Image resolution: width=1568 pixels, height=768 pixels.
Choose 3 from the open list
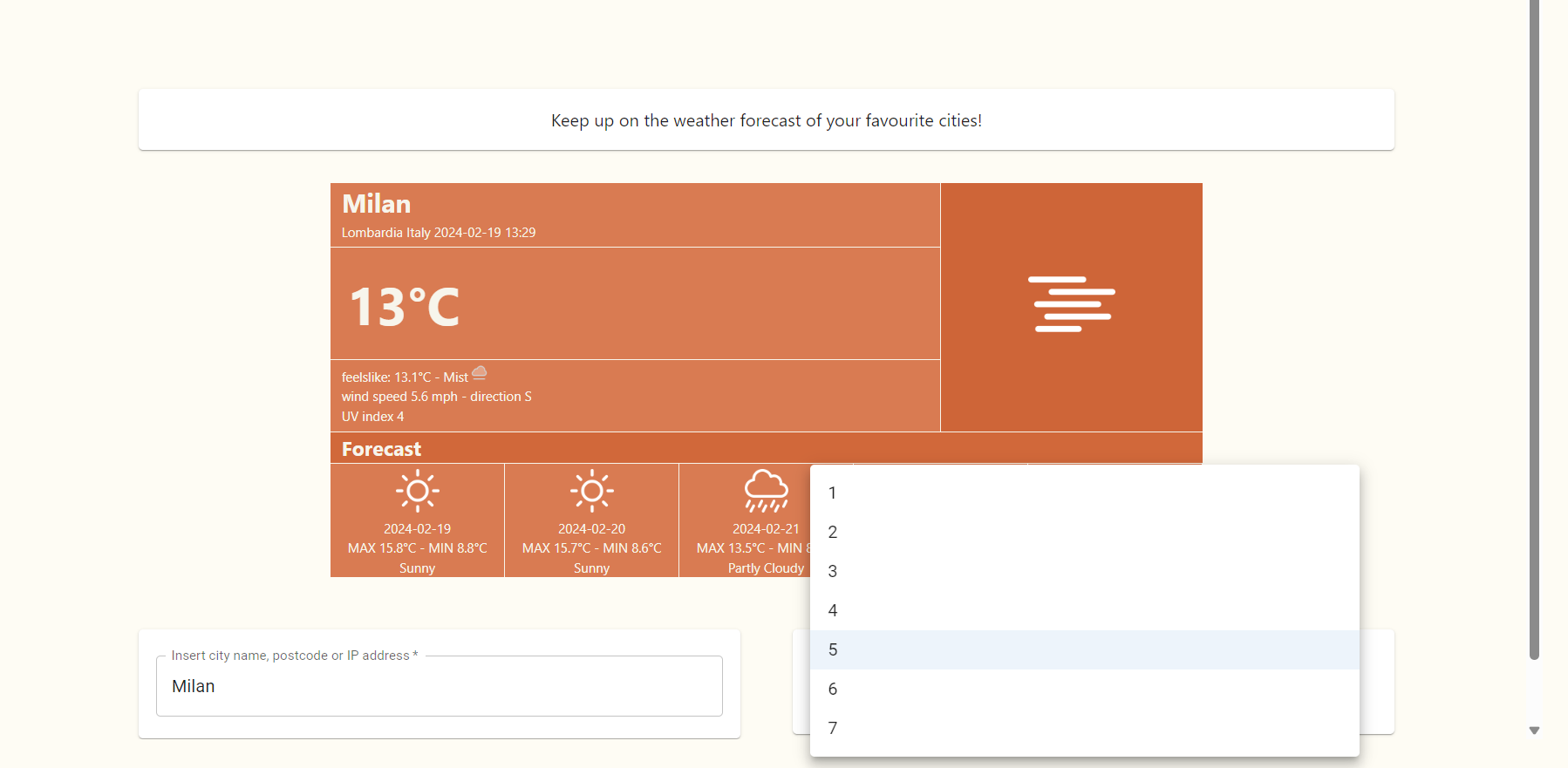tap(1085, 571)
